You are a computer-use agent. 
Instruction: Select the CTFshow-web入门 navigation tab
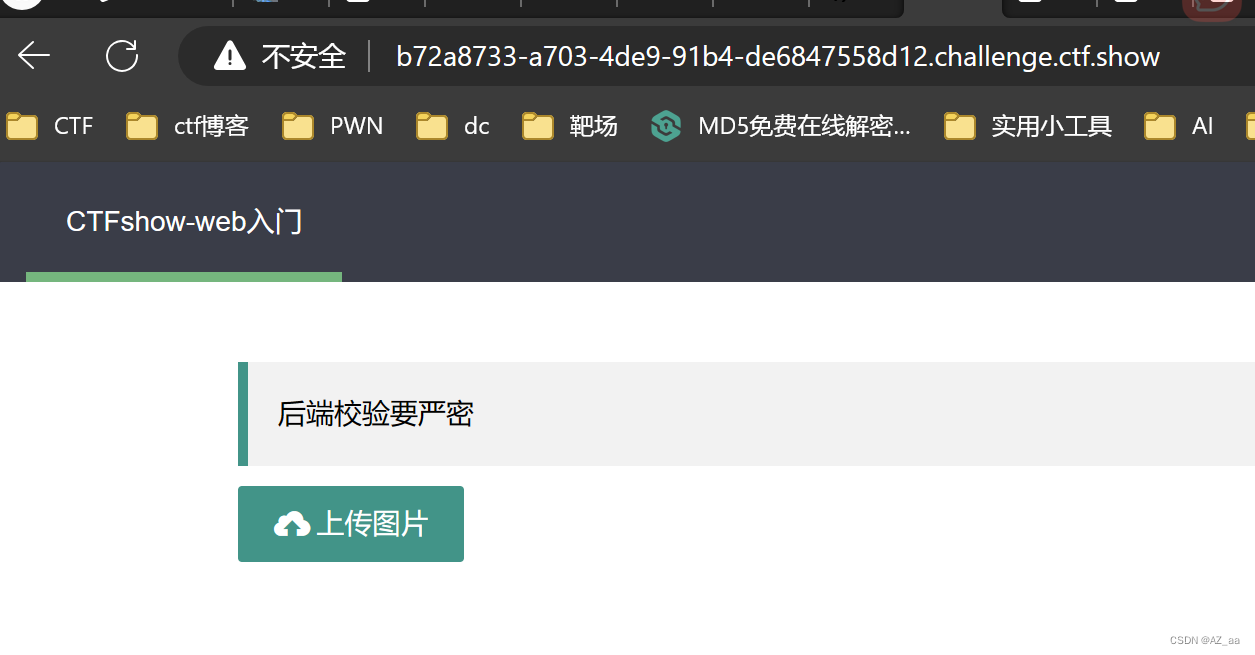(184, 222)
